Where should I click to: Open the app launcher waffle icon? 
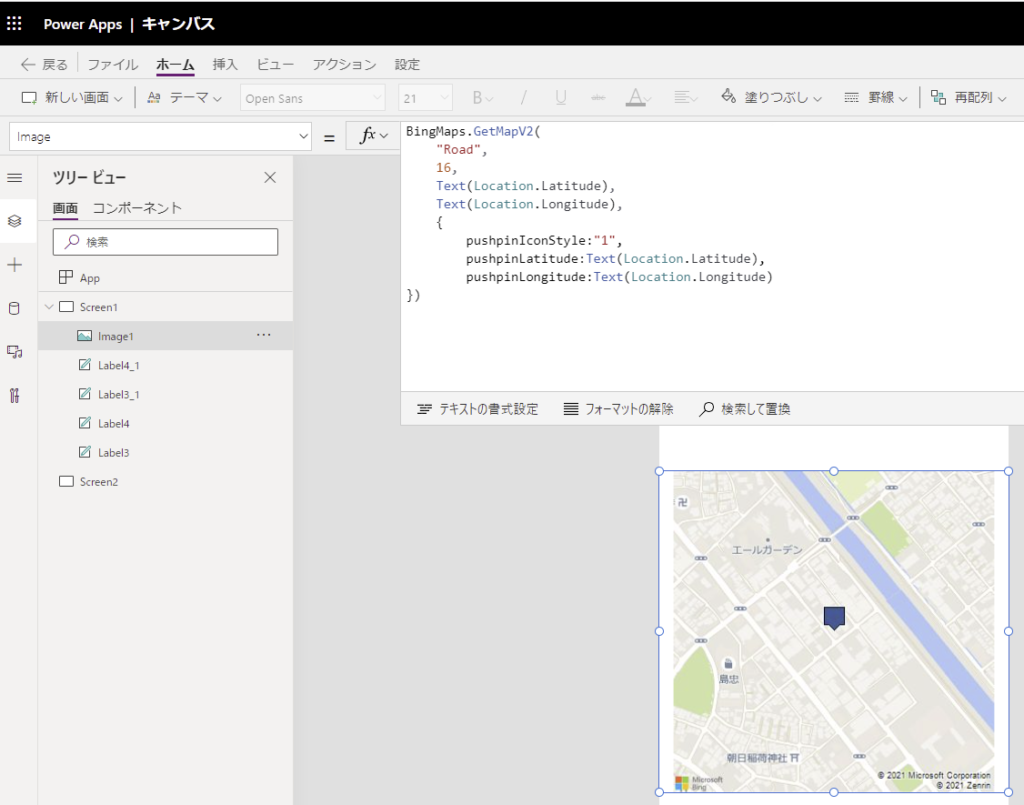click(x=14, y=24)
